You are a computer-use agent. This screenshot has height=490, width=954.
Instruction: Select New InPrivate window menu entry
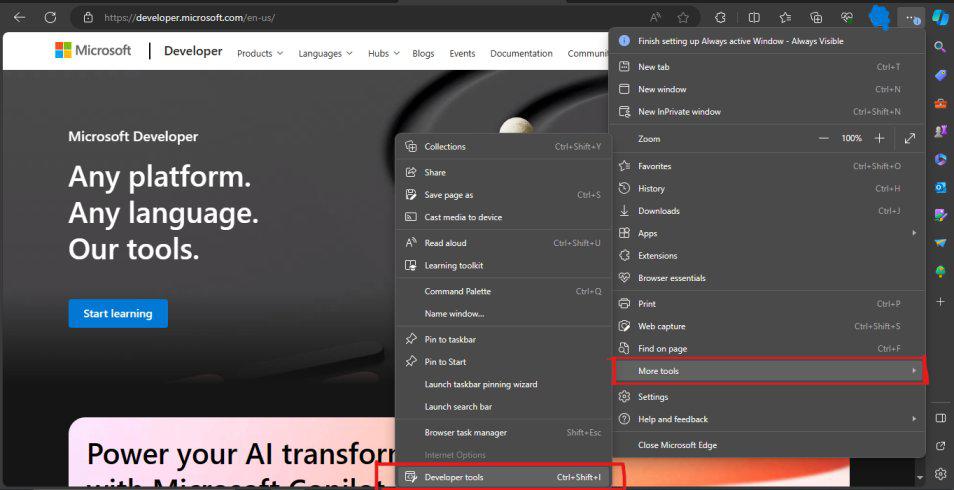(x=767, y=112)
